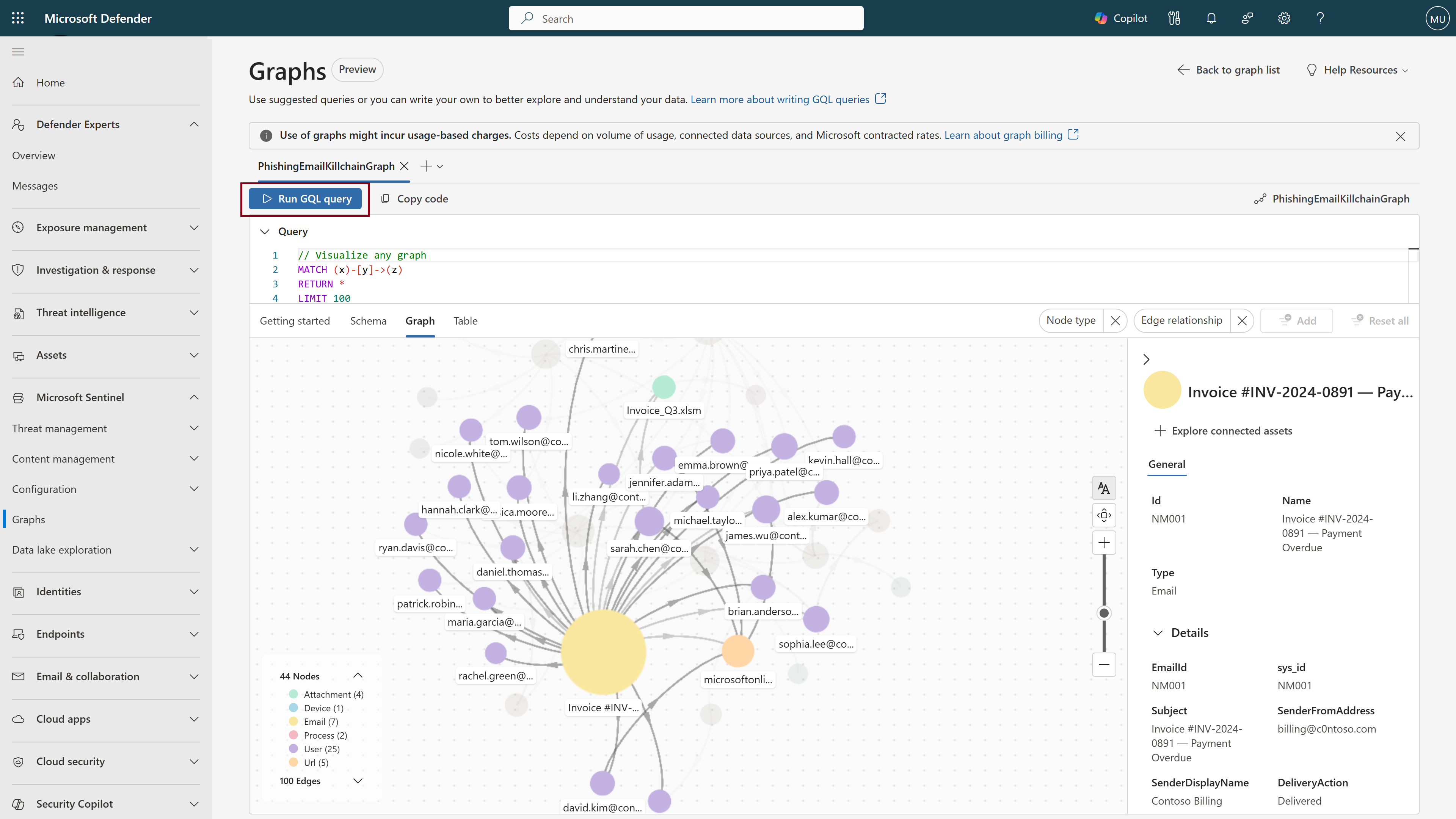
Task: Click query editor line MATCH (x)-[y]->(z)
Action: coord(350,270)
